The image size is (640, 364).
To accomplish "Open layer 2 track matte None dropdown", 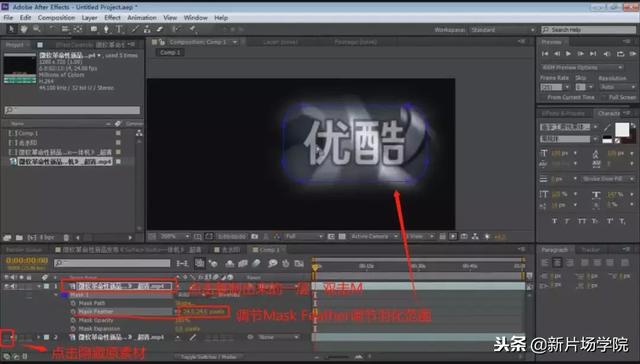I will click(279, 337).
